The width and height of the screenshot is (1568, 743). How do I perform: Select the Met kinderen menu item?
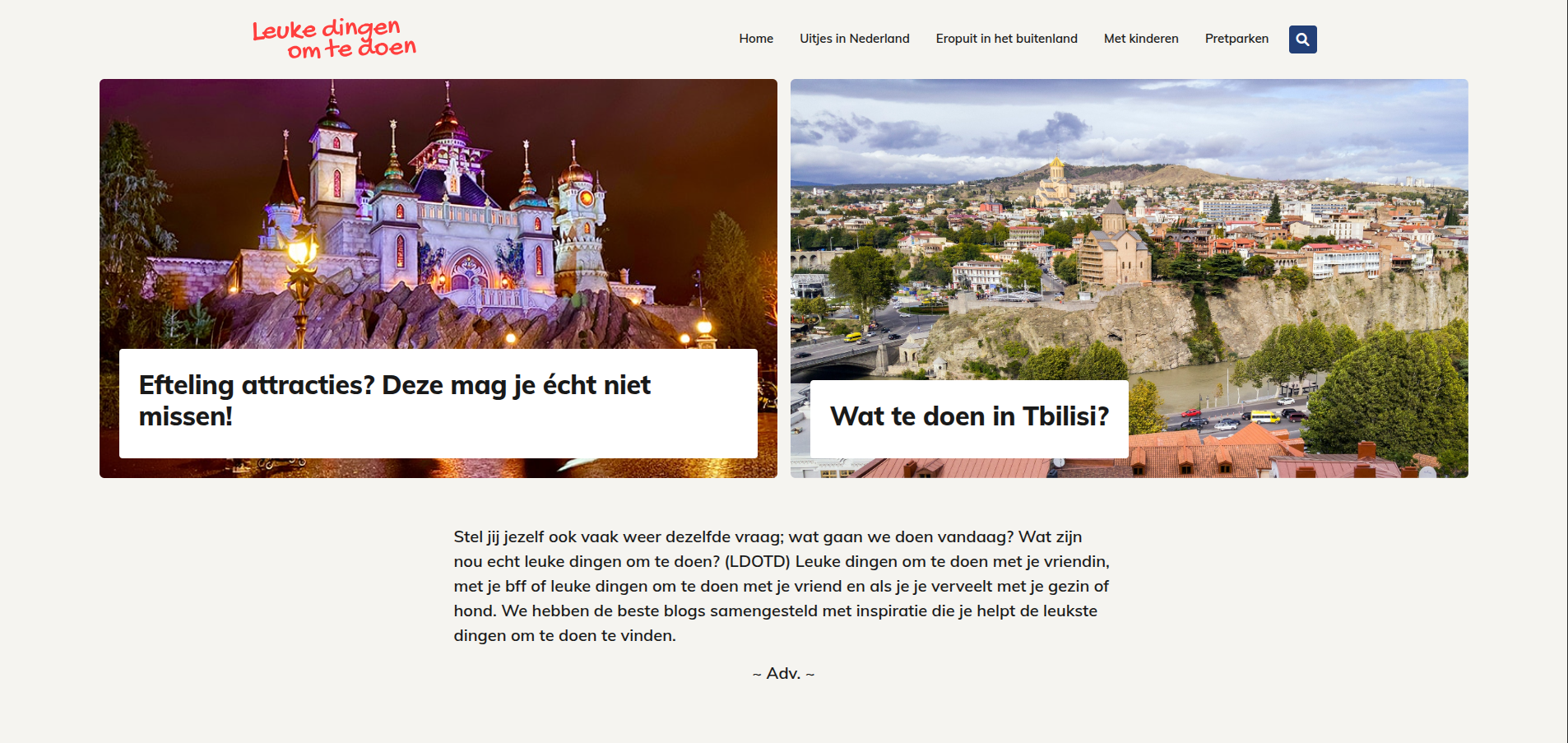(1141, 39)
